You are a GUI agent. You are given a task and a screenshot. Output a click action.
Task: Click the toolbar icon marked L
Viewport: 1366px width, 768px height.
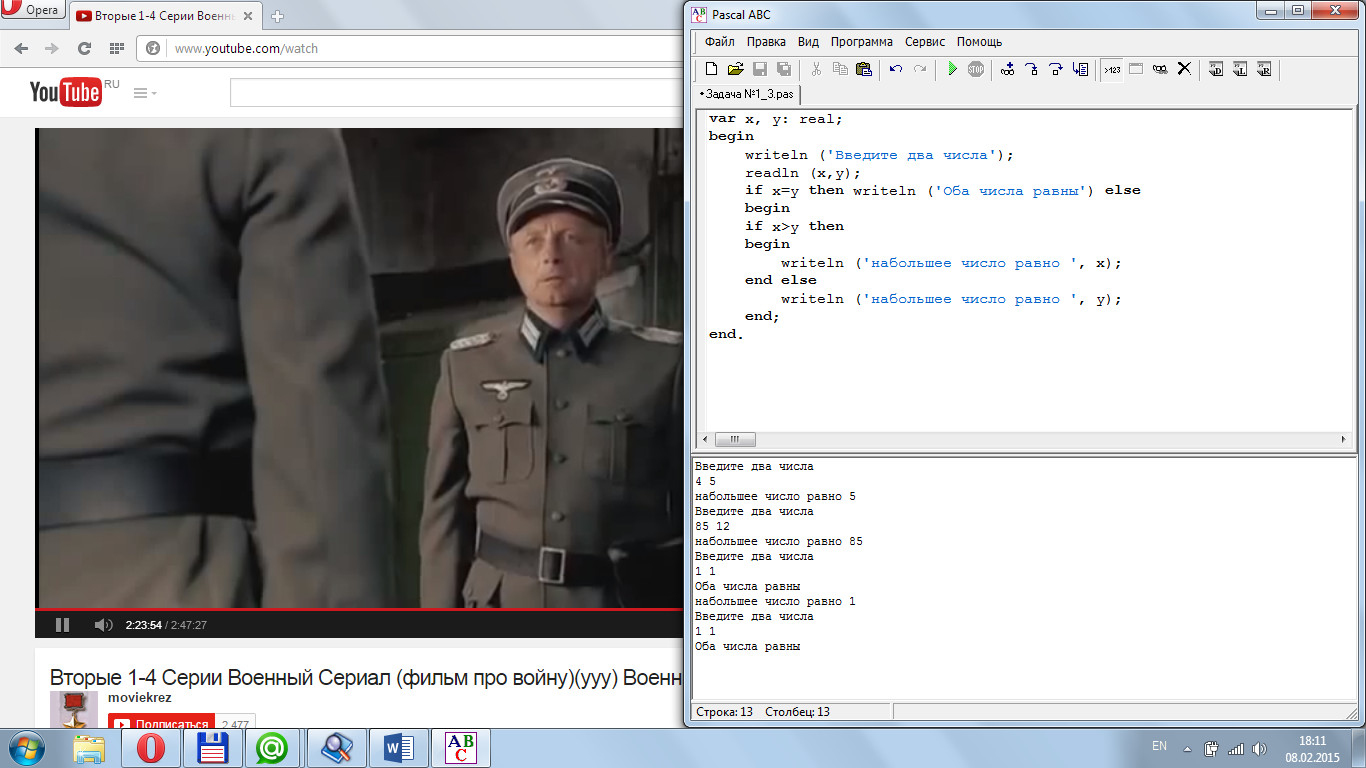coord(1240,69)
